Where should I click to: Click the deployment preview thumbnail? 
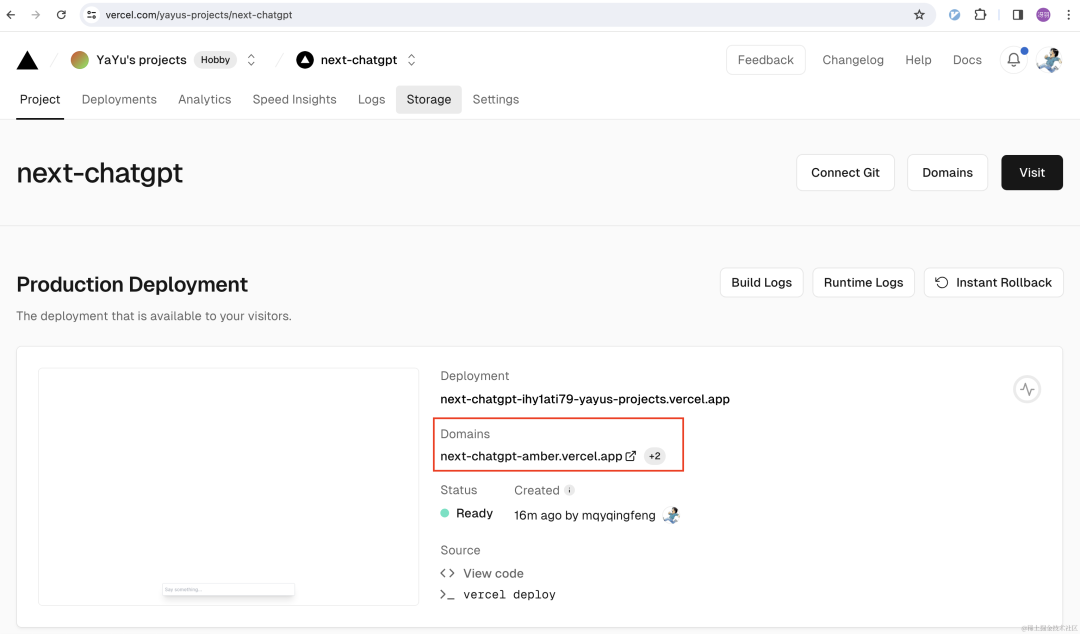[x=229, y=487]
